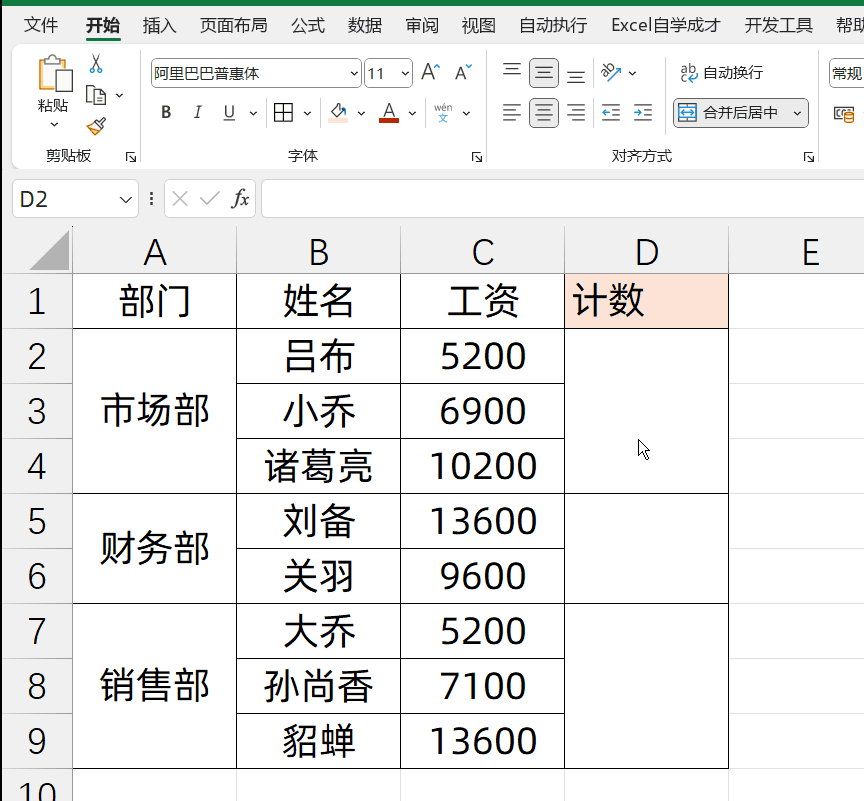Open the 插入 ribbon tab
Viewport: 864px width, 801px height.
point(159,25)
